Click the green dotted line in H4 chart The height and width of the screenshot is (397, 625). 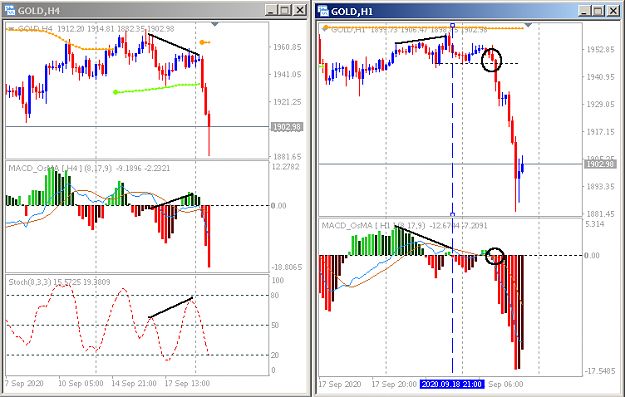click(x=157, y=88)
